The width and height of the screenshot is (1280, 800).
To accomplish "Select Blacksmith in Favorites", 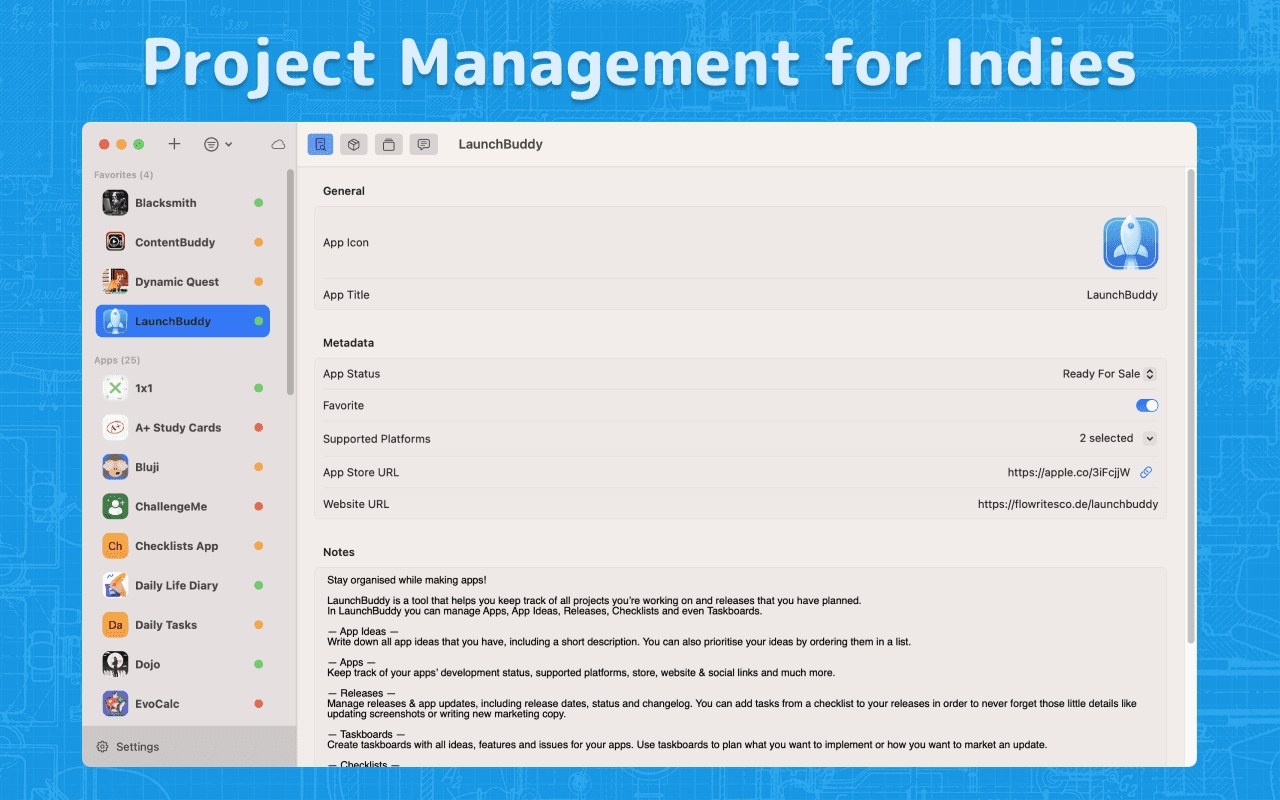I will pyautogui.click(x=183, y=203).
